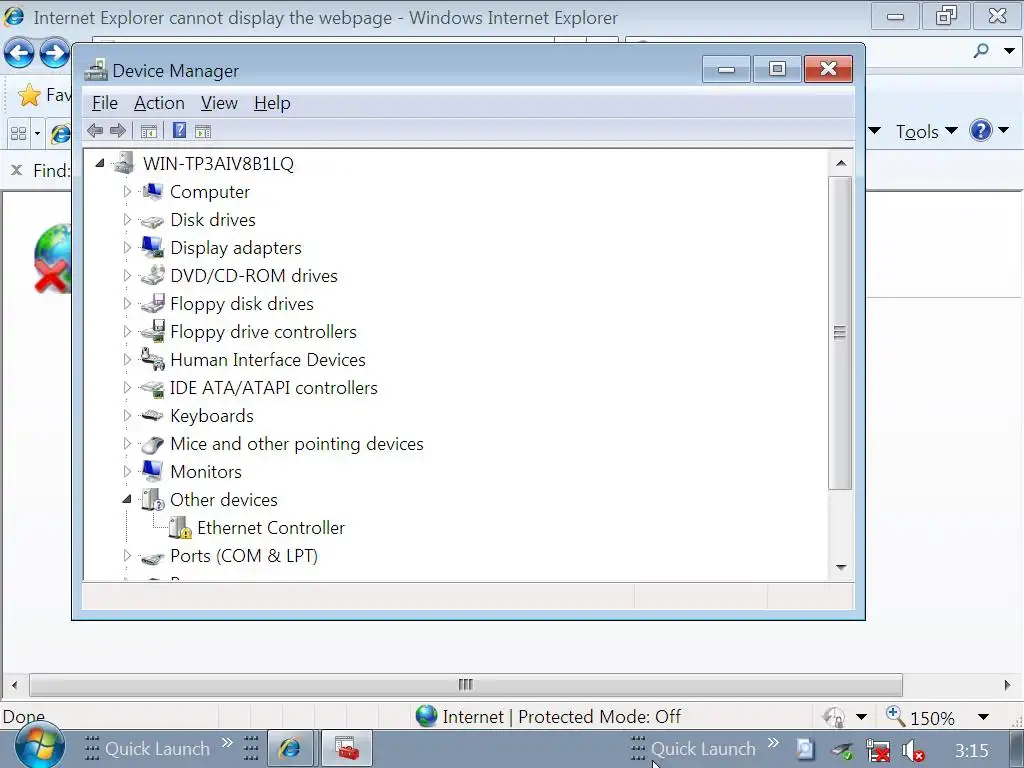Expand the DVD/CD-ROM drives node
Viewport: 1024px width, 768px height.
[127, 276]
